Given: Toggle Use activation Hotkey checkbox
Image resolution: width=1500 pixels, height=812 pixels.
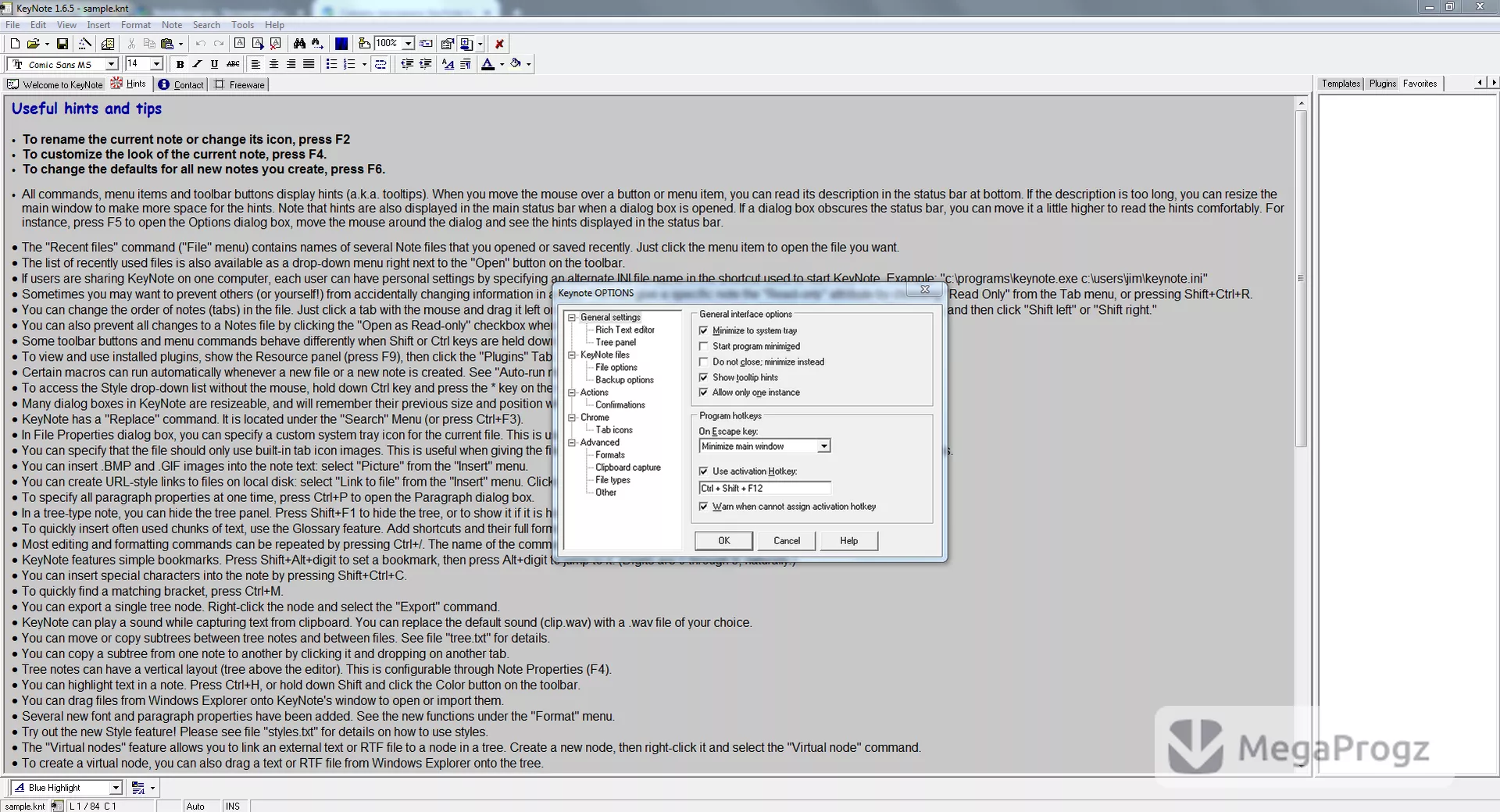Looking at the screenshot, I should [x=703, y=472].
